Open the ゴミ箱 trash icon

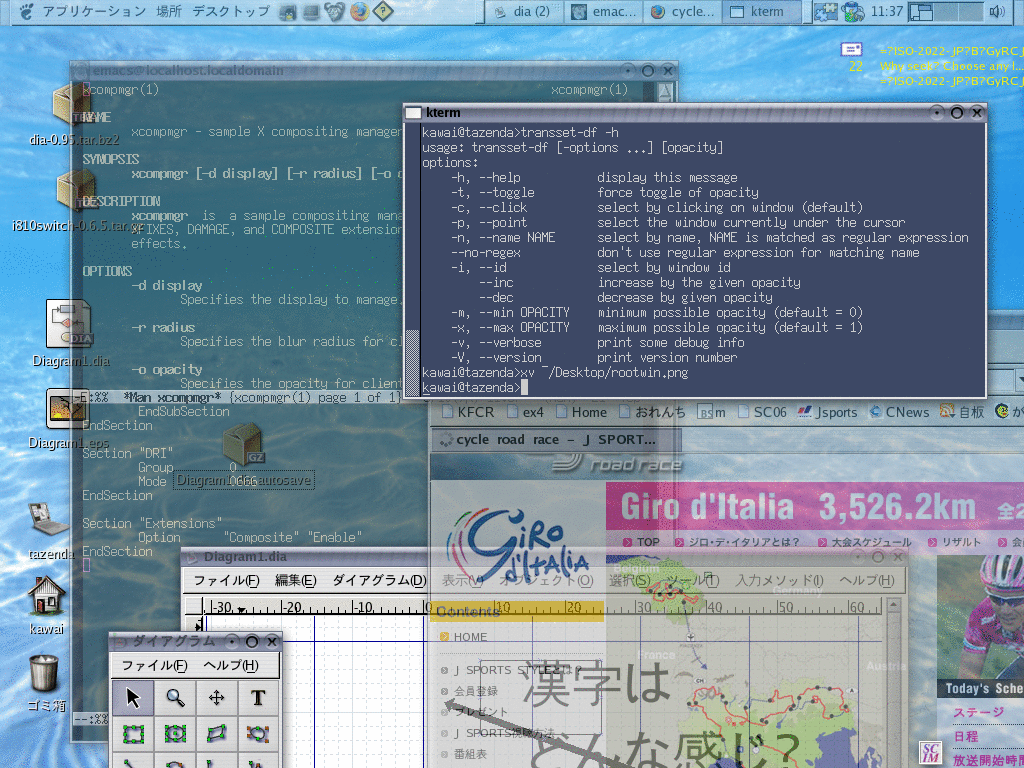44,673
